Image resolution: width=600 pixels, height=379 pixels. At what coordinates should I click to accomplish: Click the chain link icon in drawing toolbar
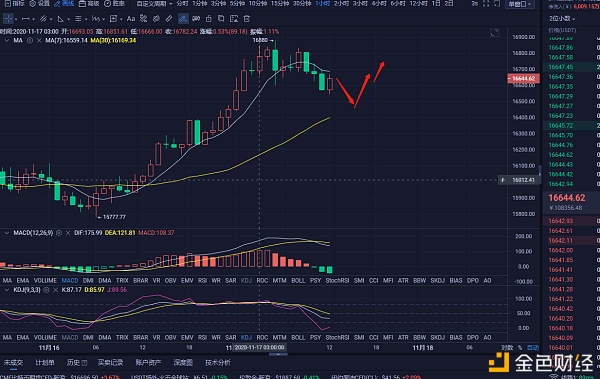[196, 18]
